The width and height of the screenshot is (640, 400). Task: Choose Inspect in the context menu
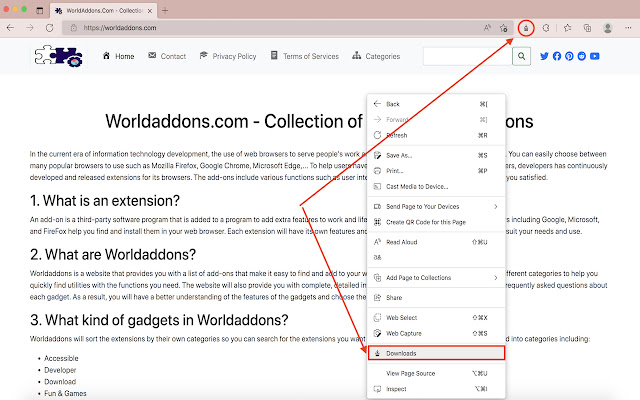[436, 389]
